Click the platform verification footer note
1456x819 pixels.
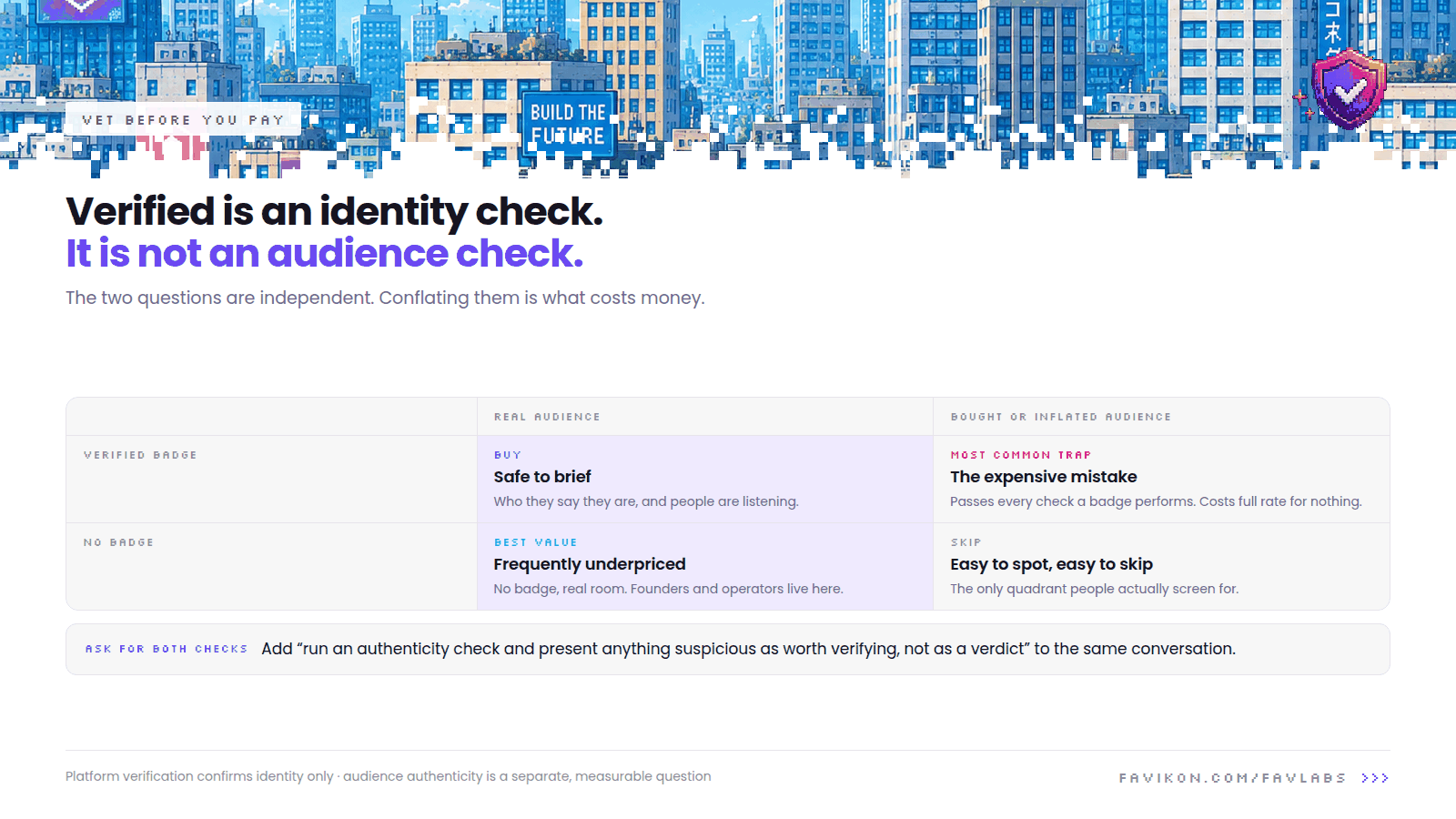[388, 776]
